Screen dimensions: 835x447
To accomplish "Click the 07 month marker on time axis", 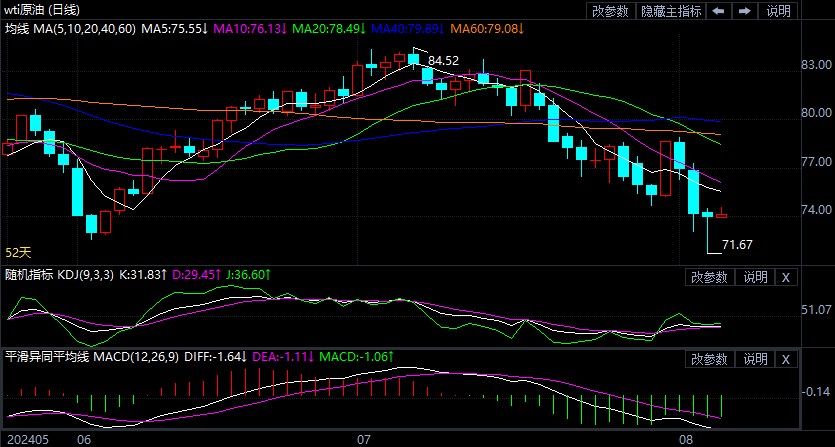I will (x=363, y=440).
